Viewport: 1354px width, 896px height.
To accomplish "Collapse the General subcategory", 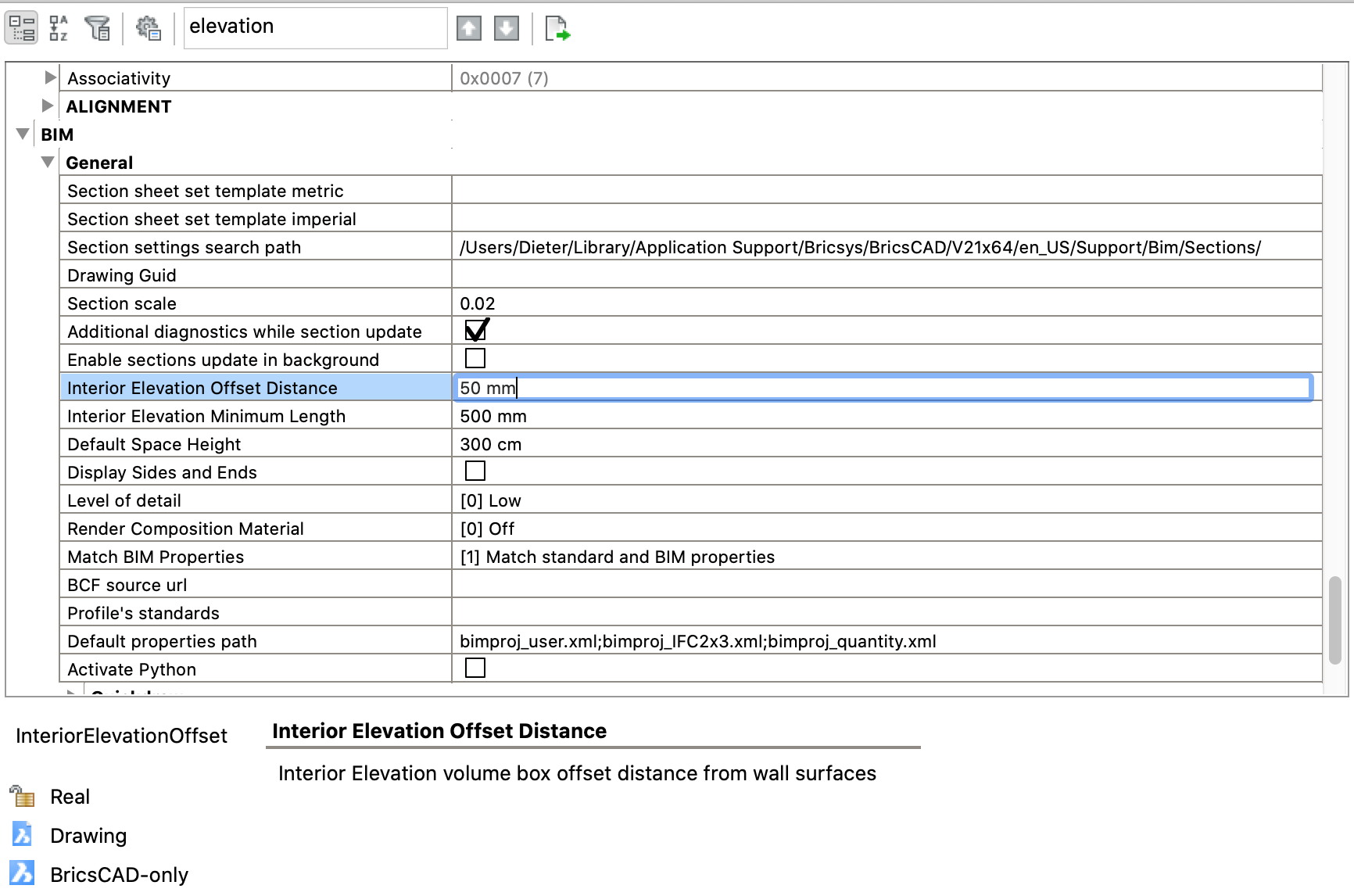I will click(x=48, y=162).
